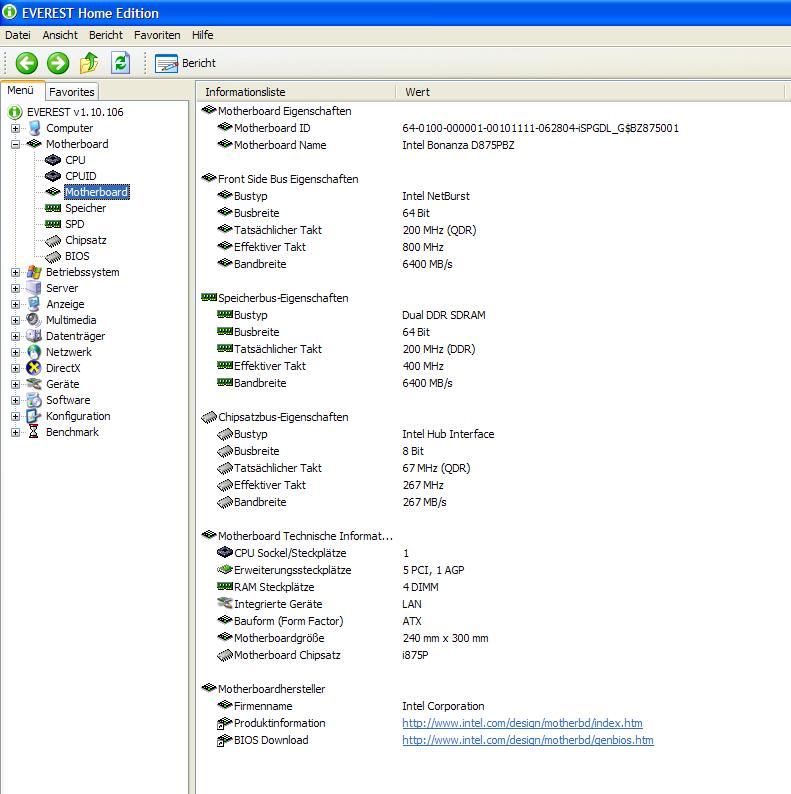This screenshot has width=791, height=794.
Task: Click the Computer icon in the tree
Action: tap(34, 128)
